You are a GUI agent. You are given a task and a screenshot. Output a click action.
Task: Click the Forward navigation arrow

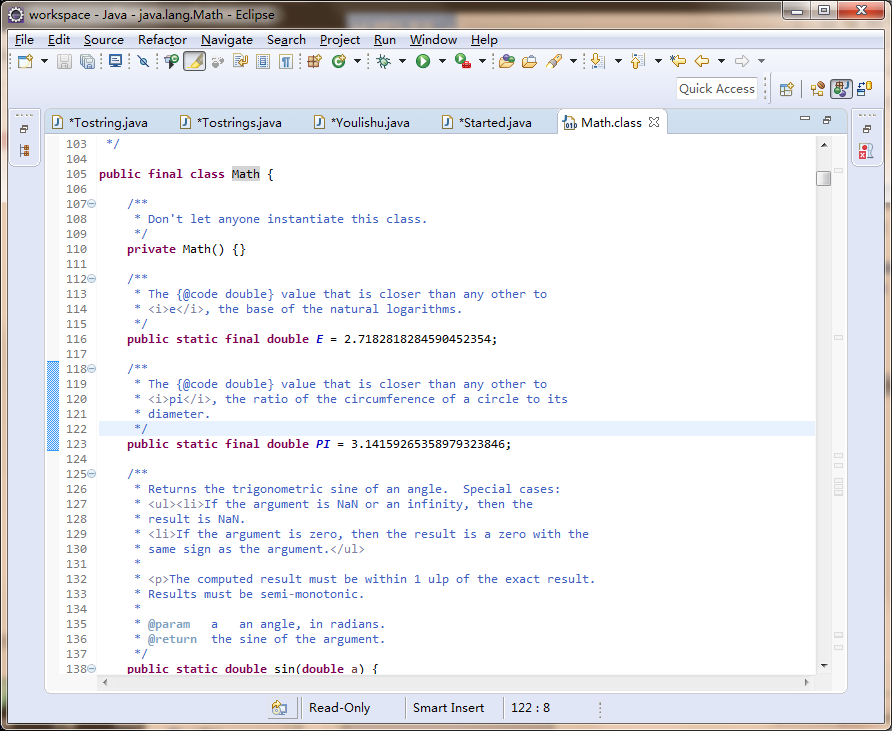pos(741,61)
